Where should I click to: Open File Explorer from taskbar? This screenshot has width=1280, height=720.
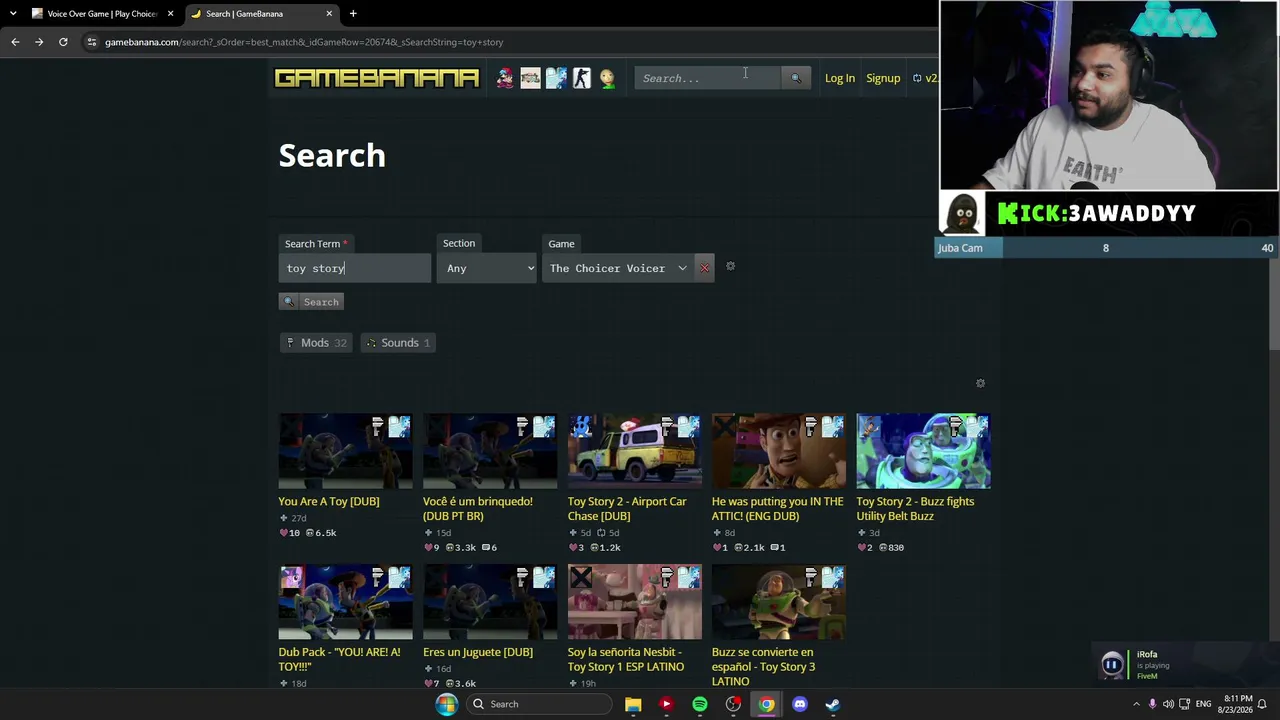633,704
